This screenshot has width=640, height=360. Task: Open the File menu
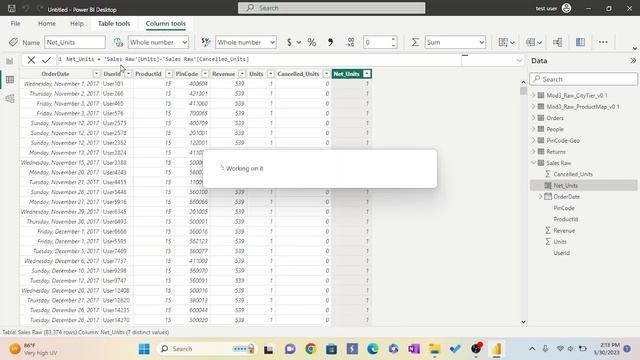(16, 24)
